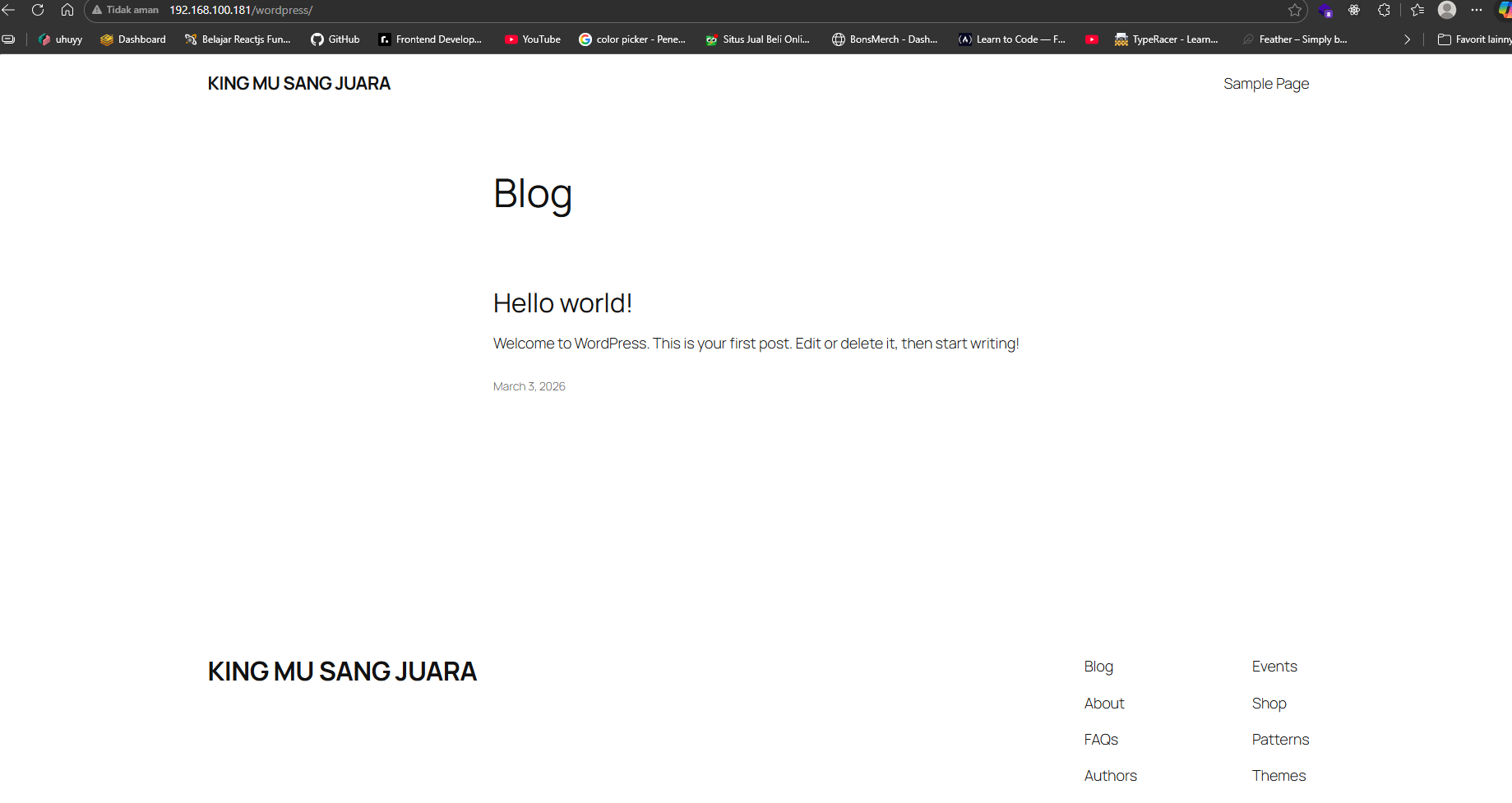Image resolution: width=1512 pixels, height=803 pixels.
Task: Expand the bookmarks overflow chevron
Action: point(1407,39)
